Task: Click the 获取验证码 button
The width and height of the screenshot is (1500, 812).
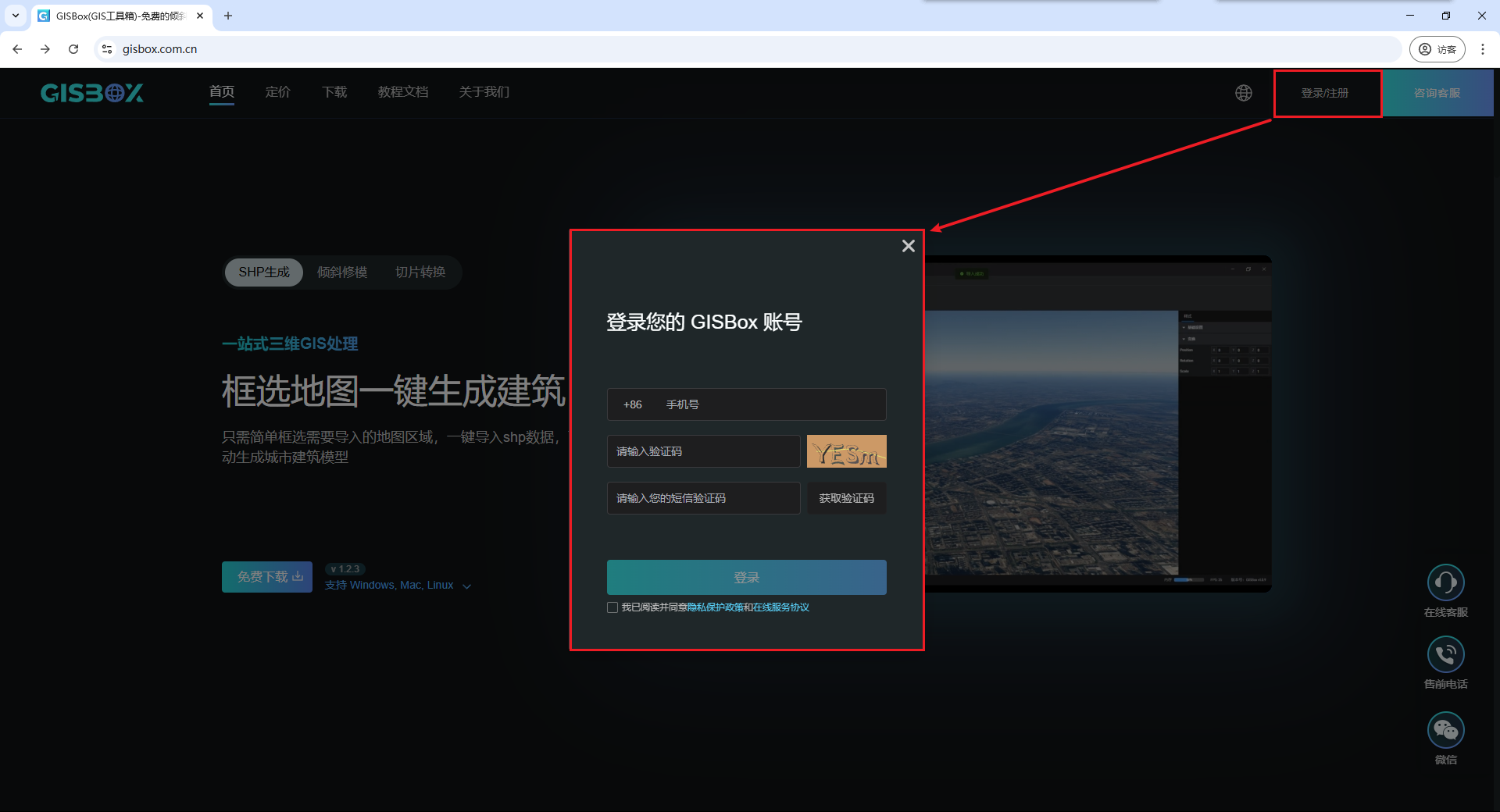Action: click(847, 498)
